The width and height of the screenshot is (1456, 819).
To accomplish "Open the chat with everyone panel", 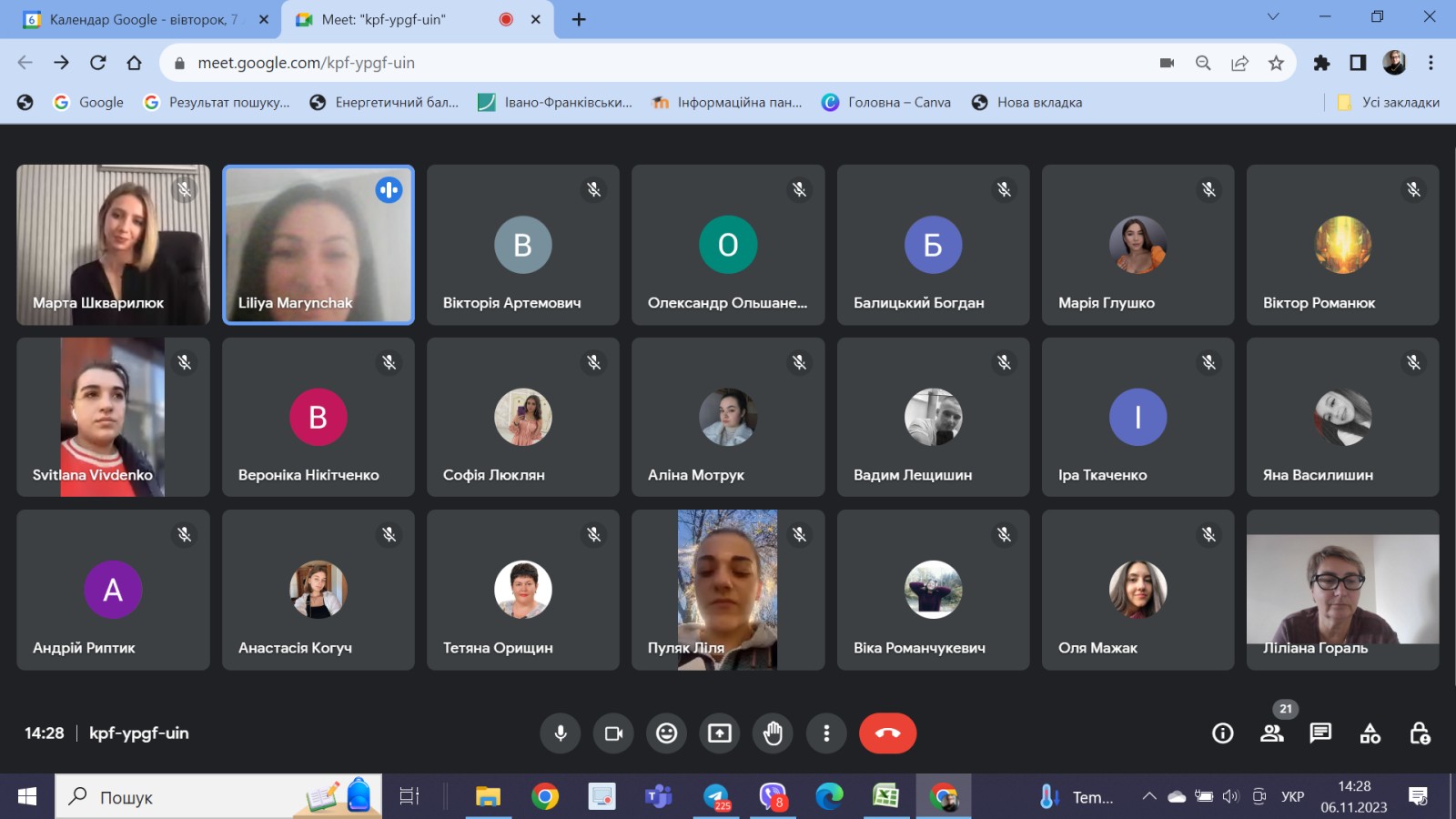I will click(1320, 733).
